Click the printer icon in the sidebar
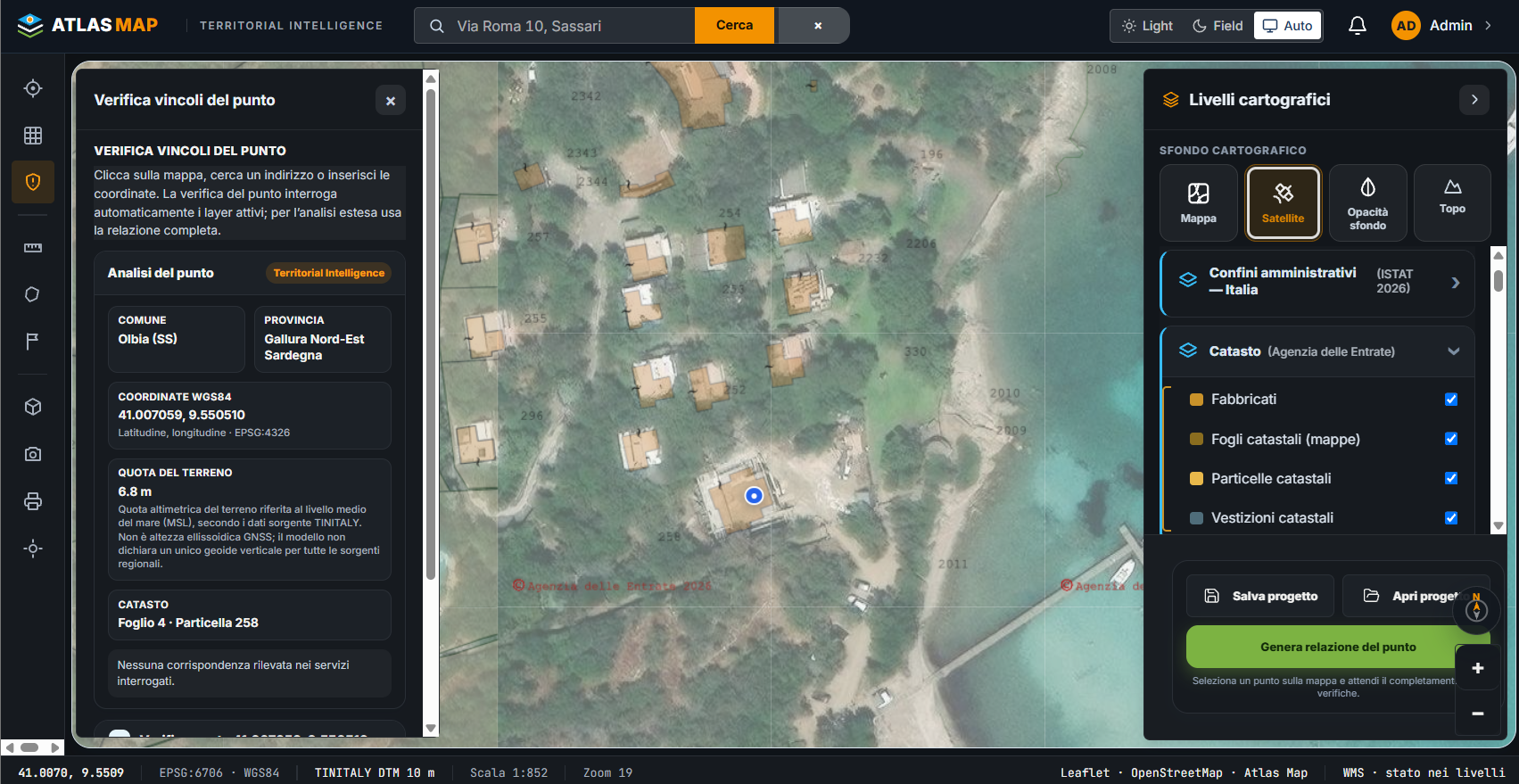The height and width of the screenshot is (784, 1519). tap(33, 501)
